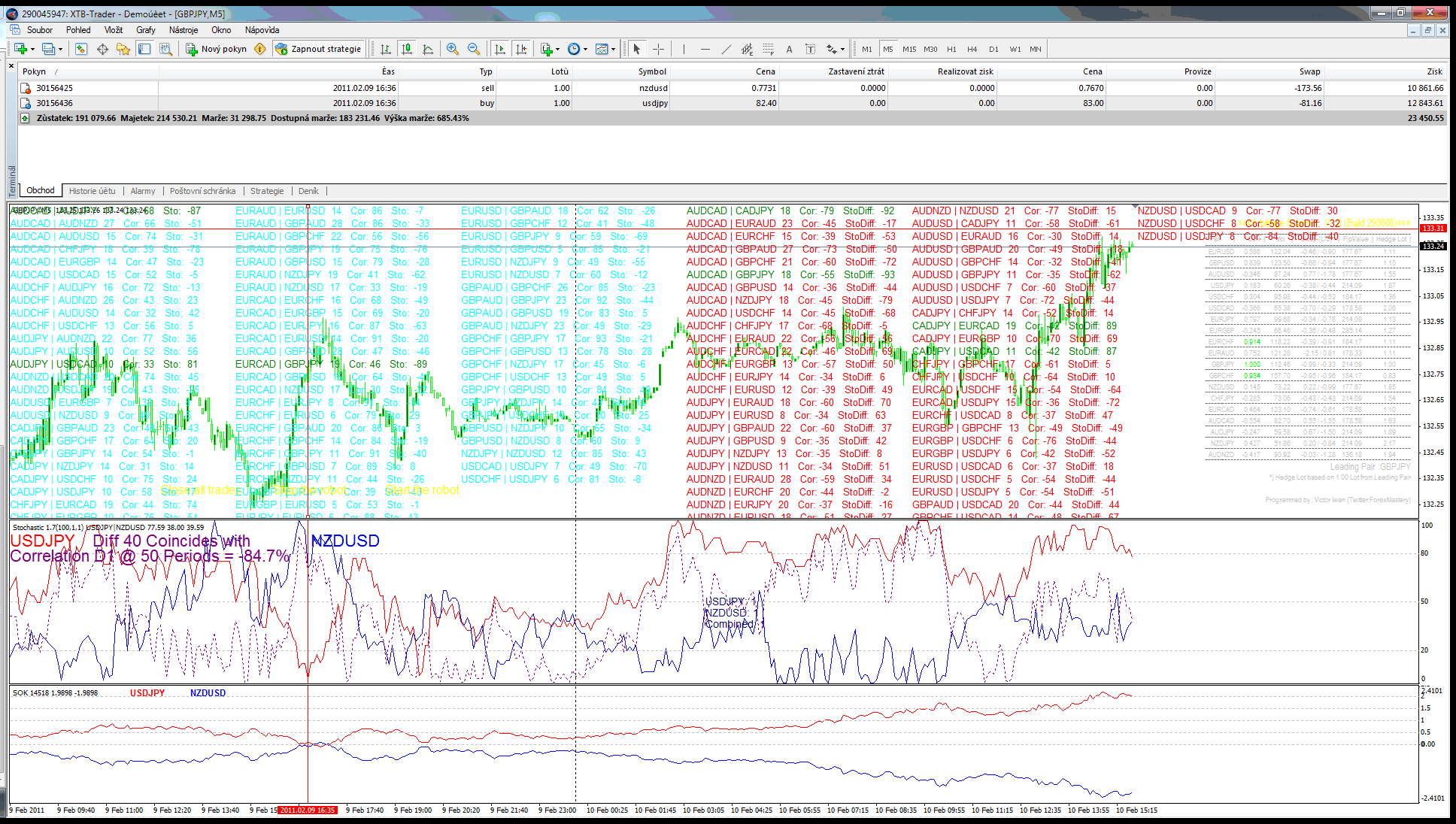Switch timeframe to M1

point(867,49)
